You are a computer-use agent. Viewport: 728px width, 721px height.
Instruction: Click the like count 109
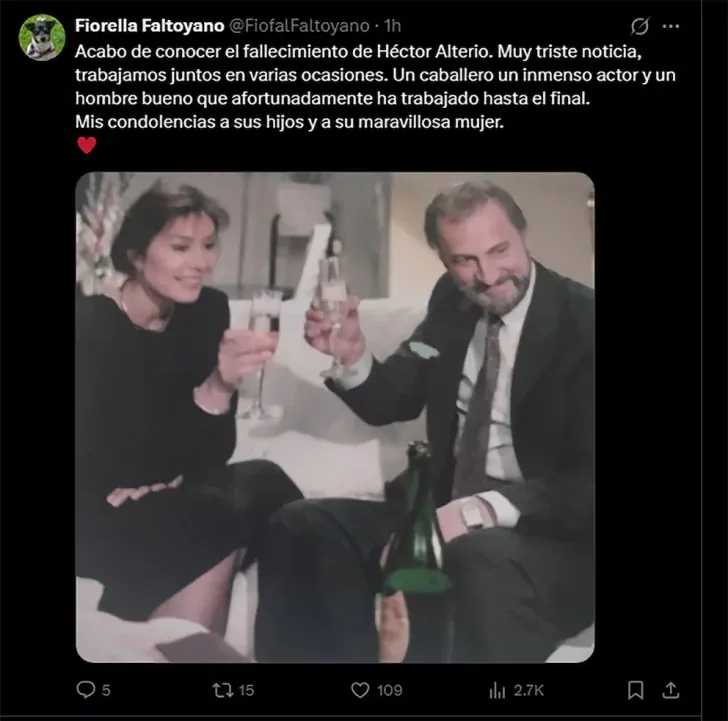click(390, 689)
